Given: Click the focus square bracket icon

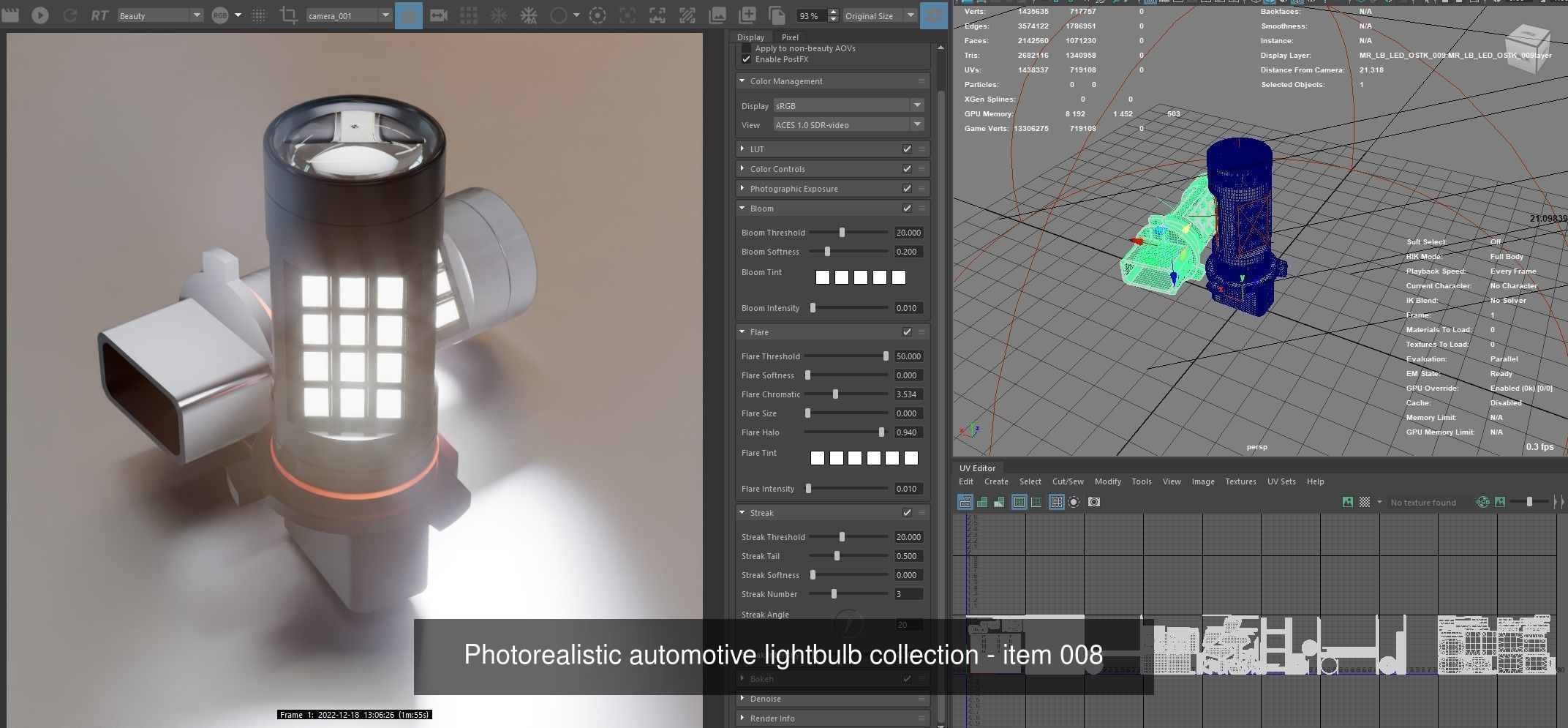Looking at the screenshot, I should point(627,15).
